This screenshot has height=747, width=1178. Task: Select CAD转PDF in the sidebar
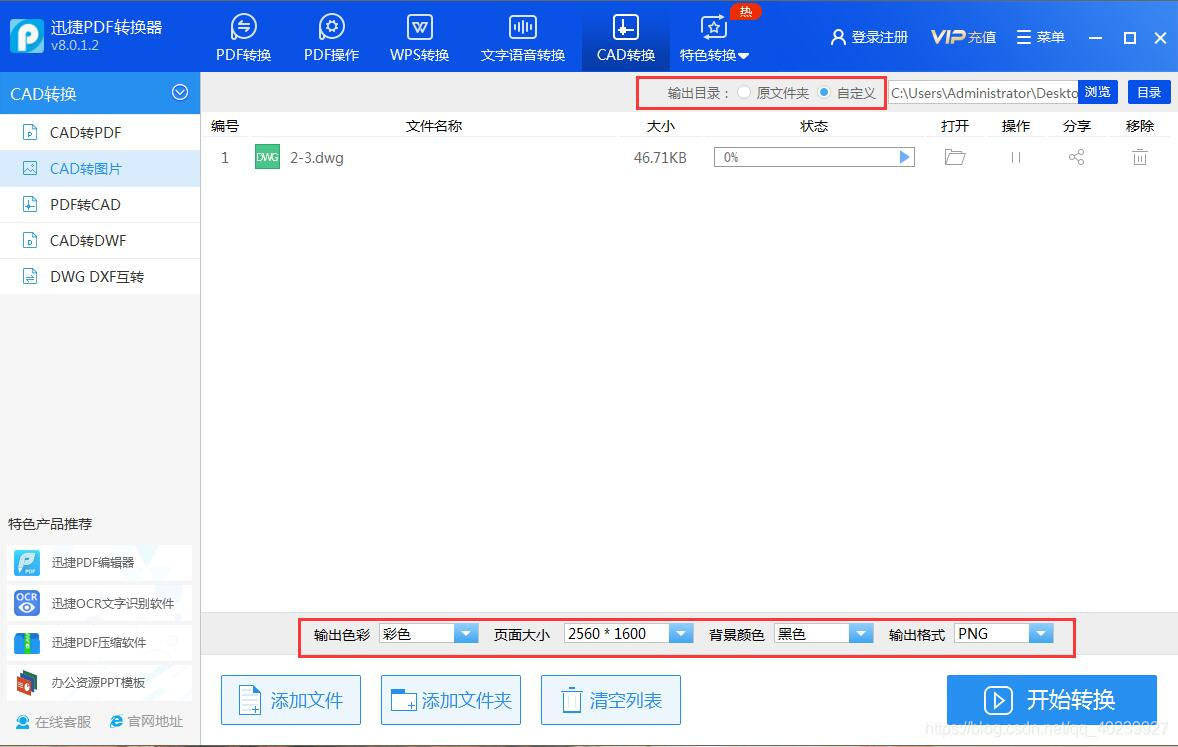point(100,132)
